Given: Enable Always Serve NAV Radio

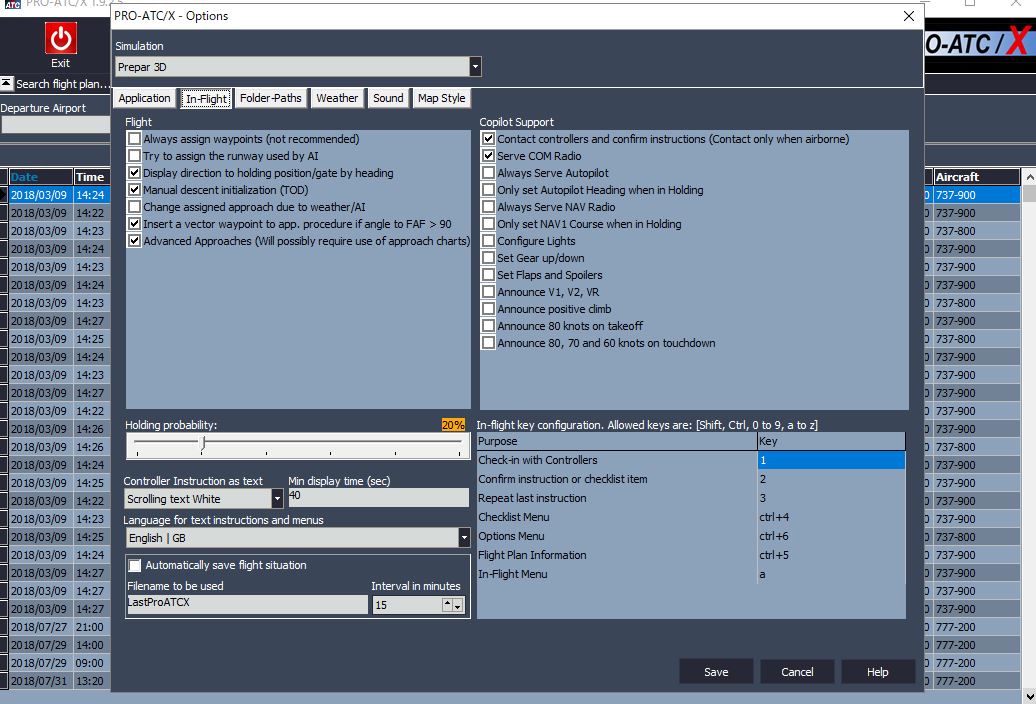Looking at the screenshot, I should [488, 207].
